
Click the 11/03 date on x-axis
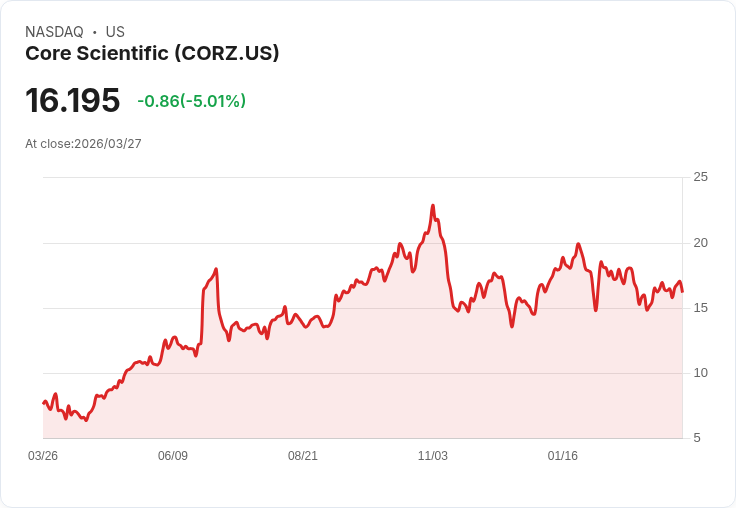coord(433,455)
